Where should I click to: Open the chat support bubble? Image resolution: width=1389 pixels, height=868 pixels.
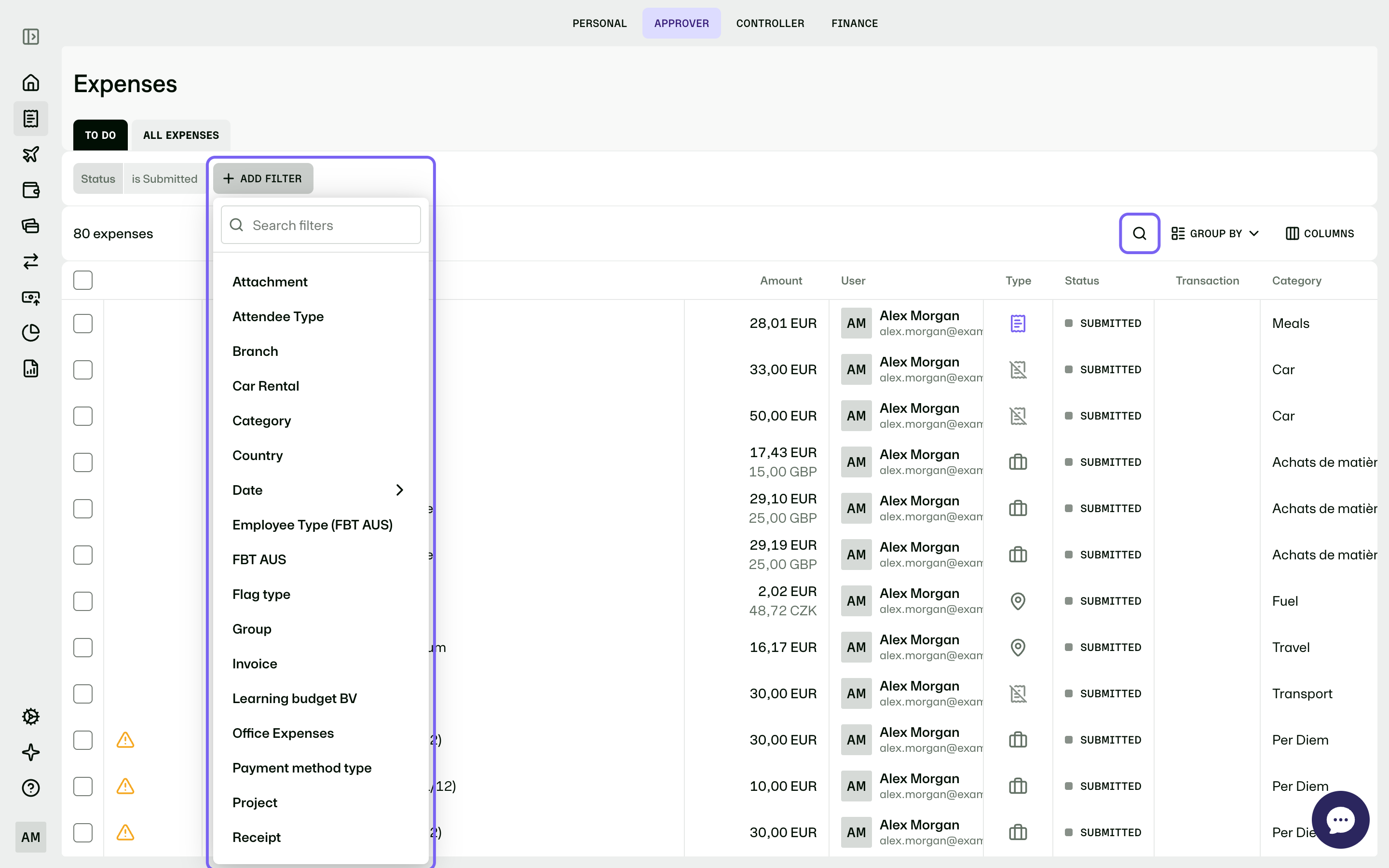point(1340,819)
